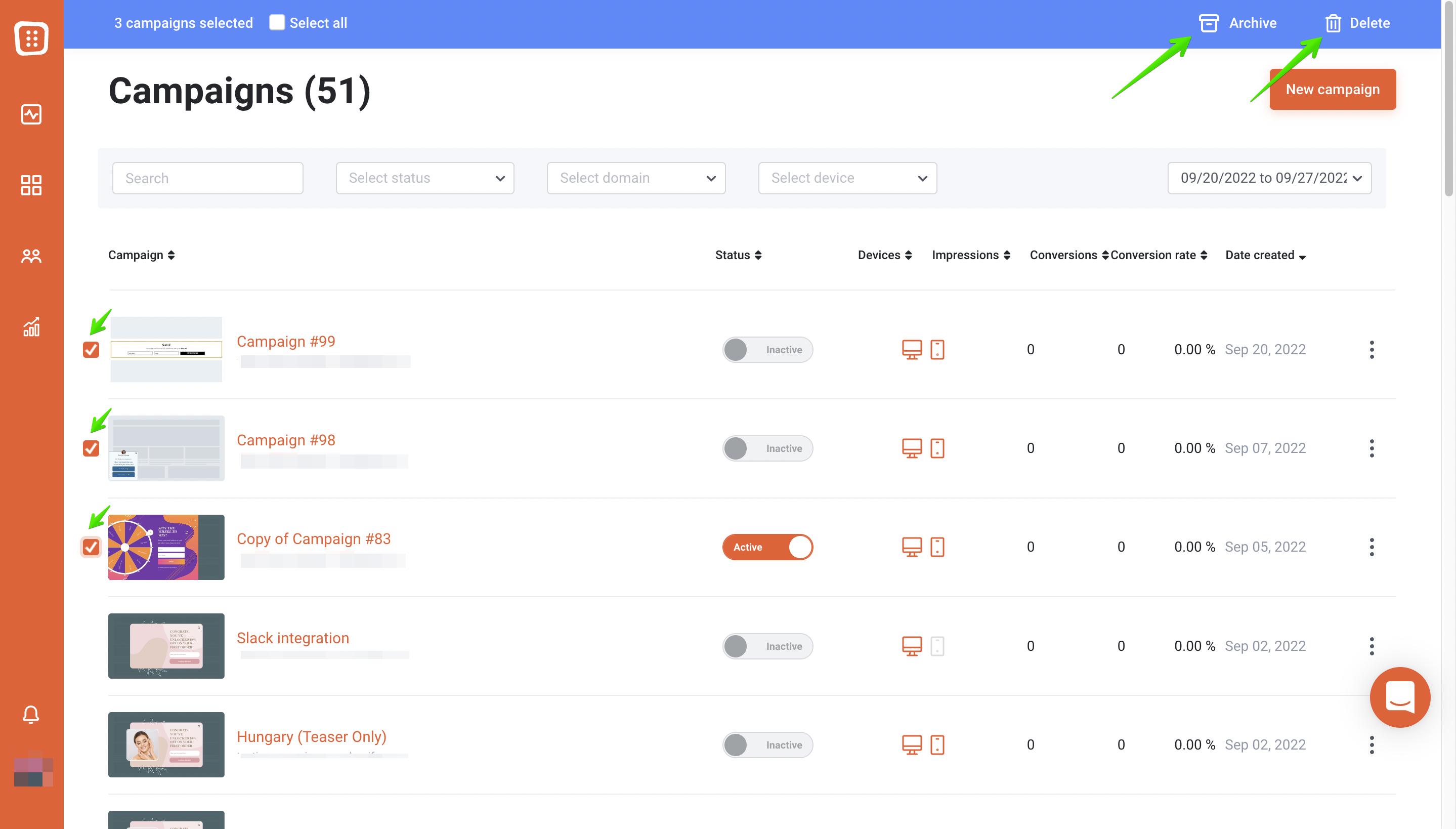Open the chat support bubble
Screen dimensions: 1456x829
coord(1400,697)
